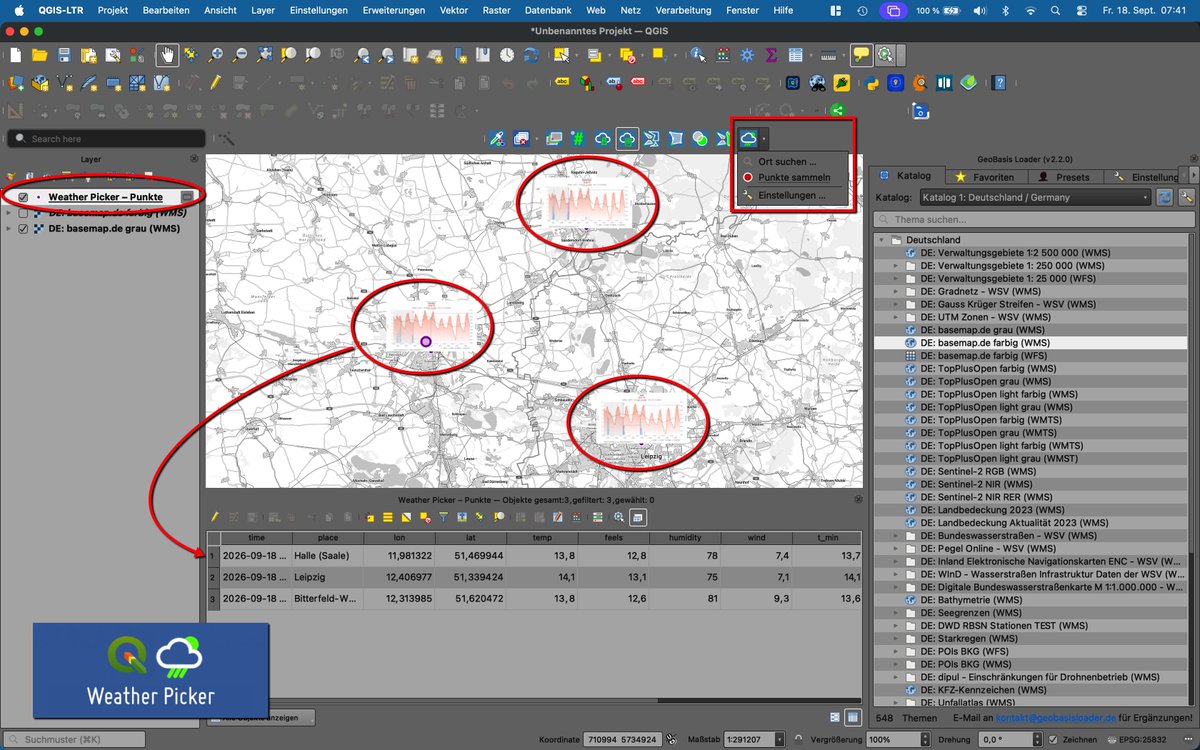
Task: Expand DE: Bundeswasserstraßen - WSV (WMS) entry
Action: (896, 535)
